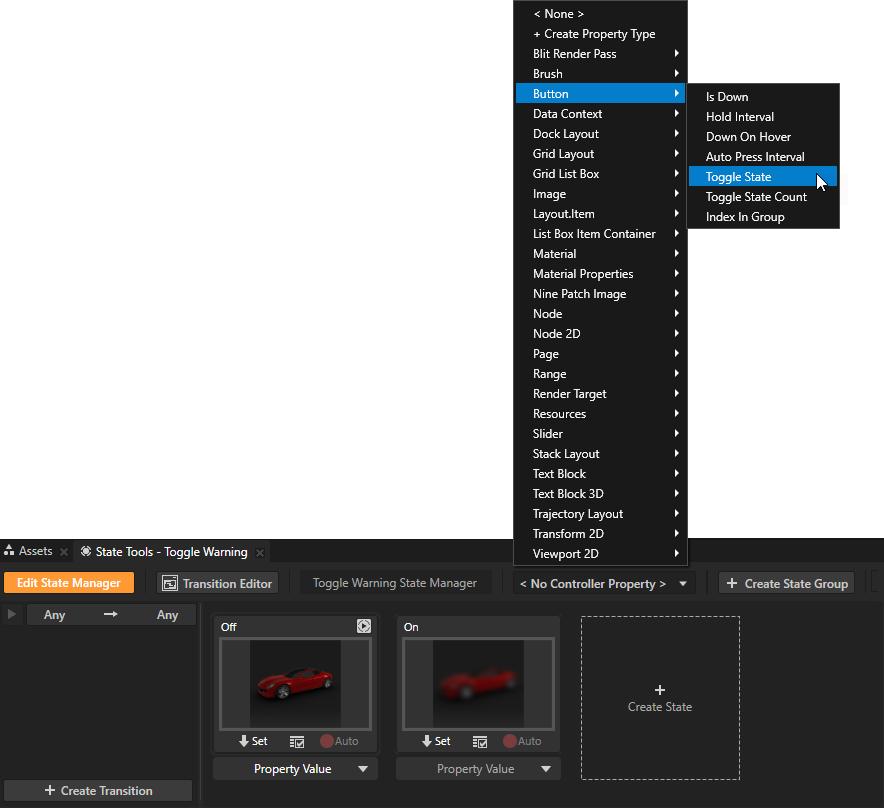
Task: Click the initial state icon on Off state
Action: point(363,626)
